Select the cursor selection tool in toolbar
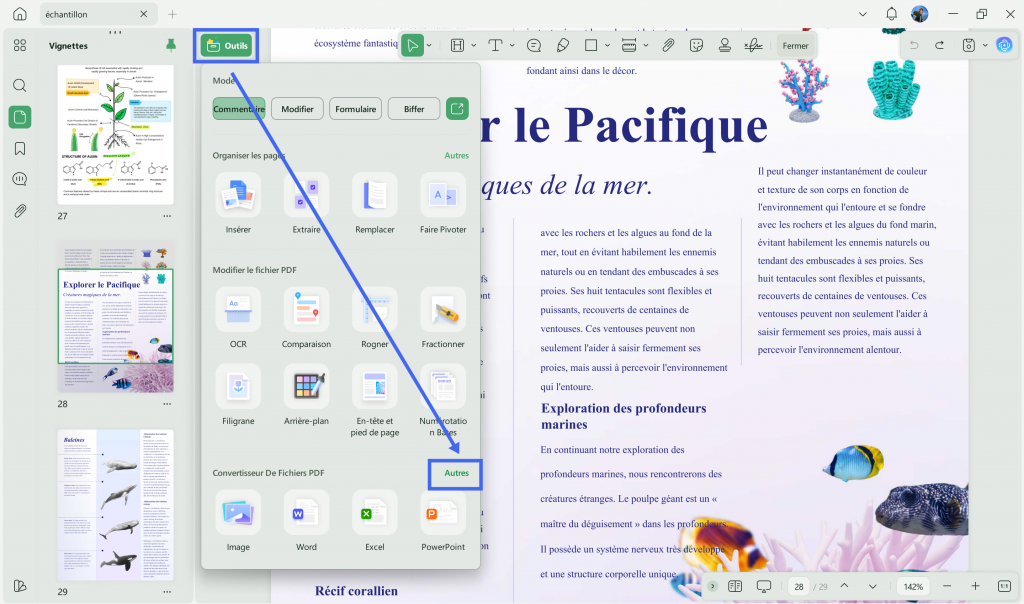 point(413,46)
